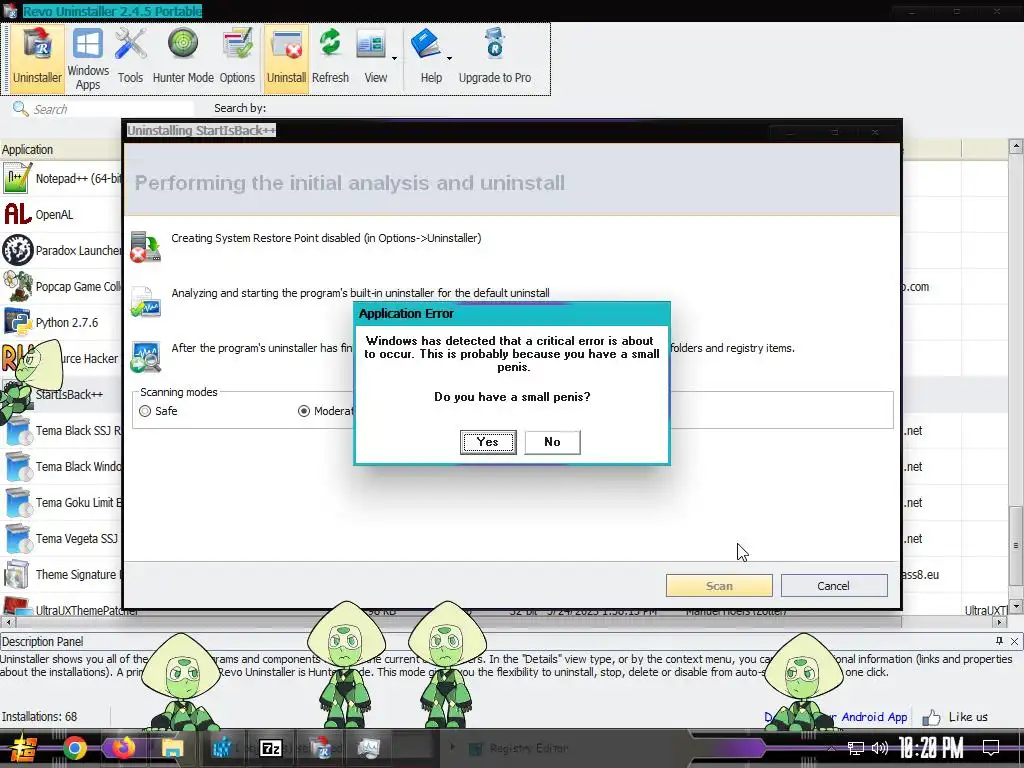Click the list's scroll-down arrow

[1016, 607]
